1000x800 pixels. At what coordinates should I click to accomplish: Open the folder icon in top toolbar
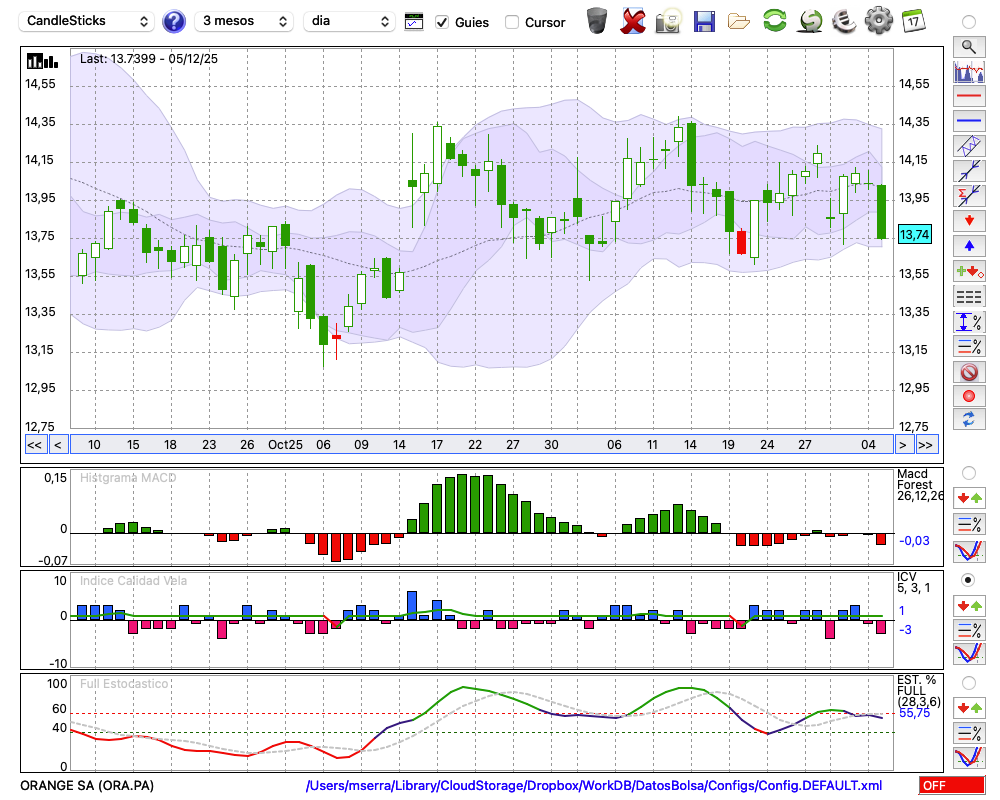click(739, 20)
